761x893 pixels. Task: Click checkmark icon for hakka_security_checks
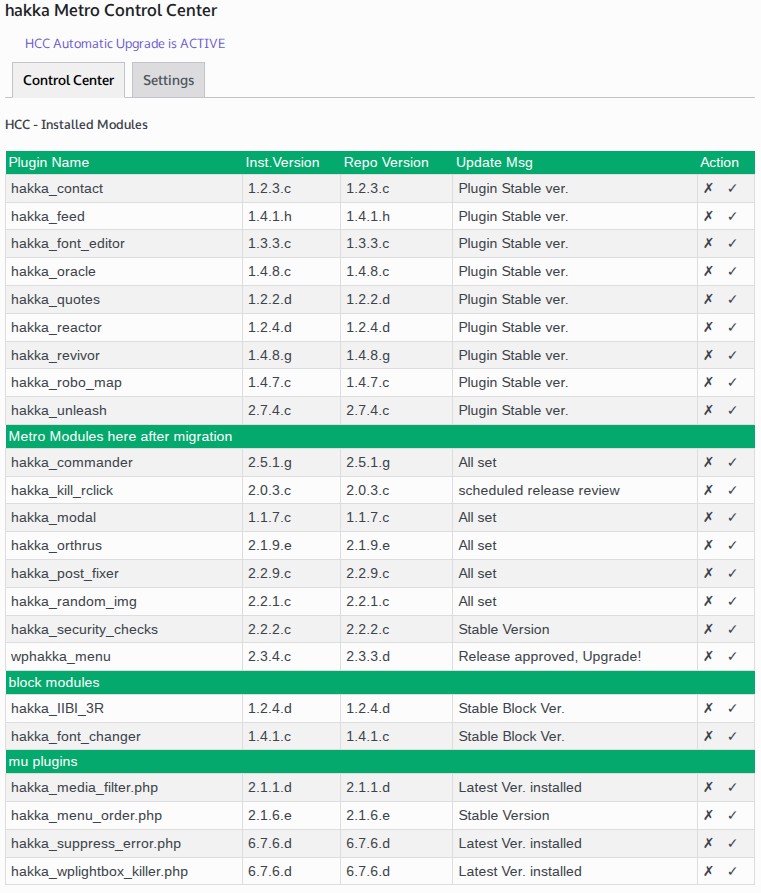point(732,629)
